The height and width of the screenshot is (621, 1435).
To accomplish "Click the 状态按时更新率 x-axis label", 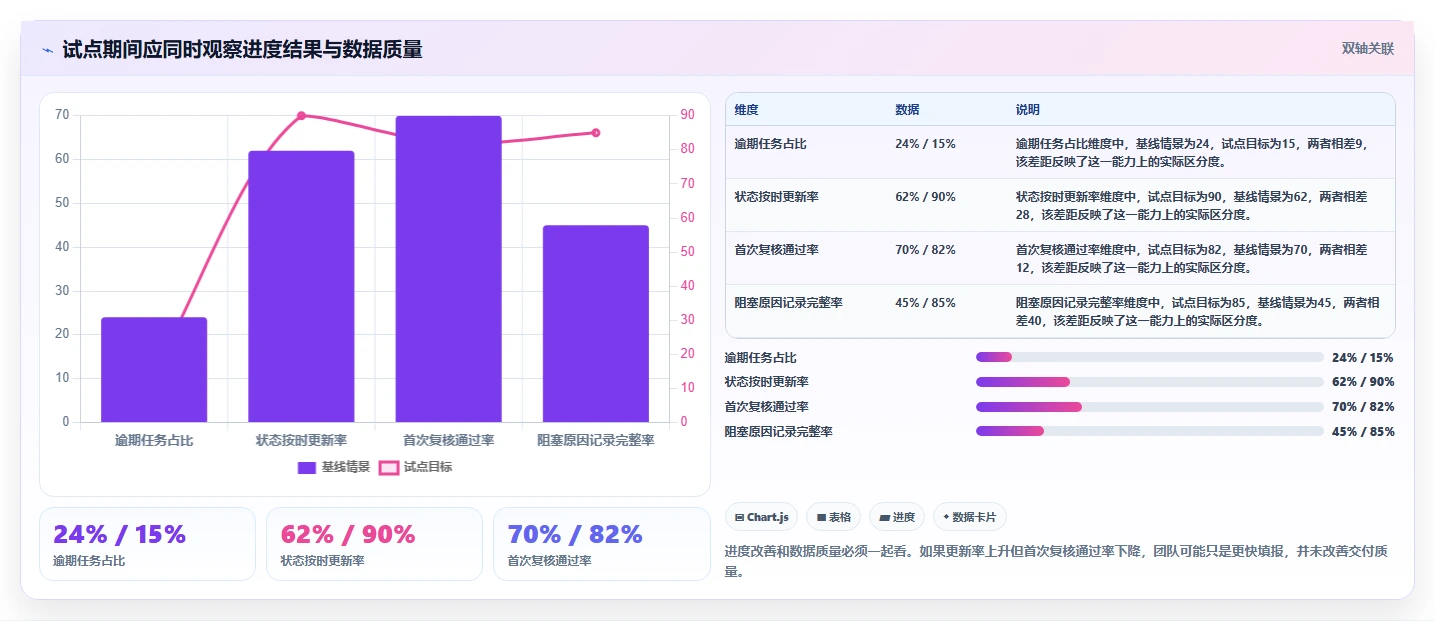I will point(301,440).
